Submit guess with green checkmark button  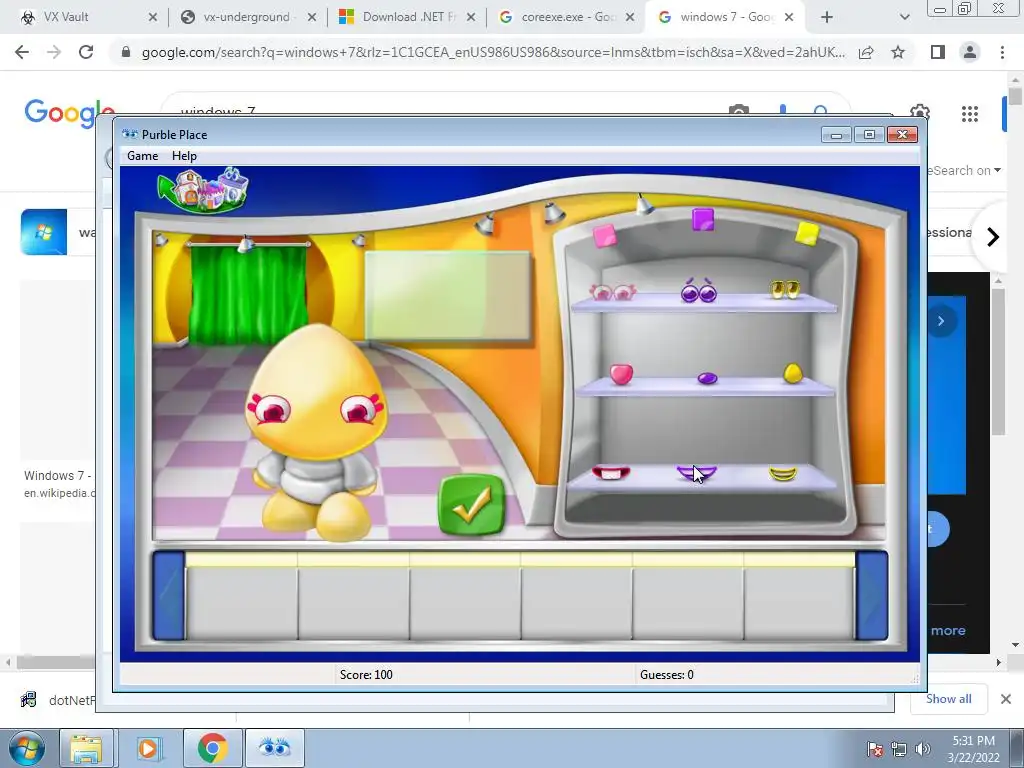(472, 505)
